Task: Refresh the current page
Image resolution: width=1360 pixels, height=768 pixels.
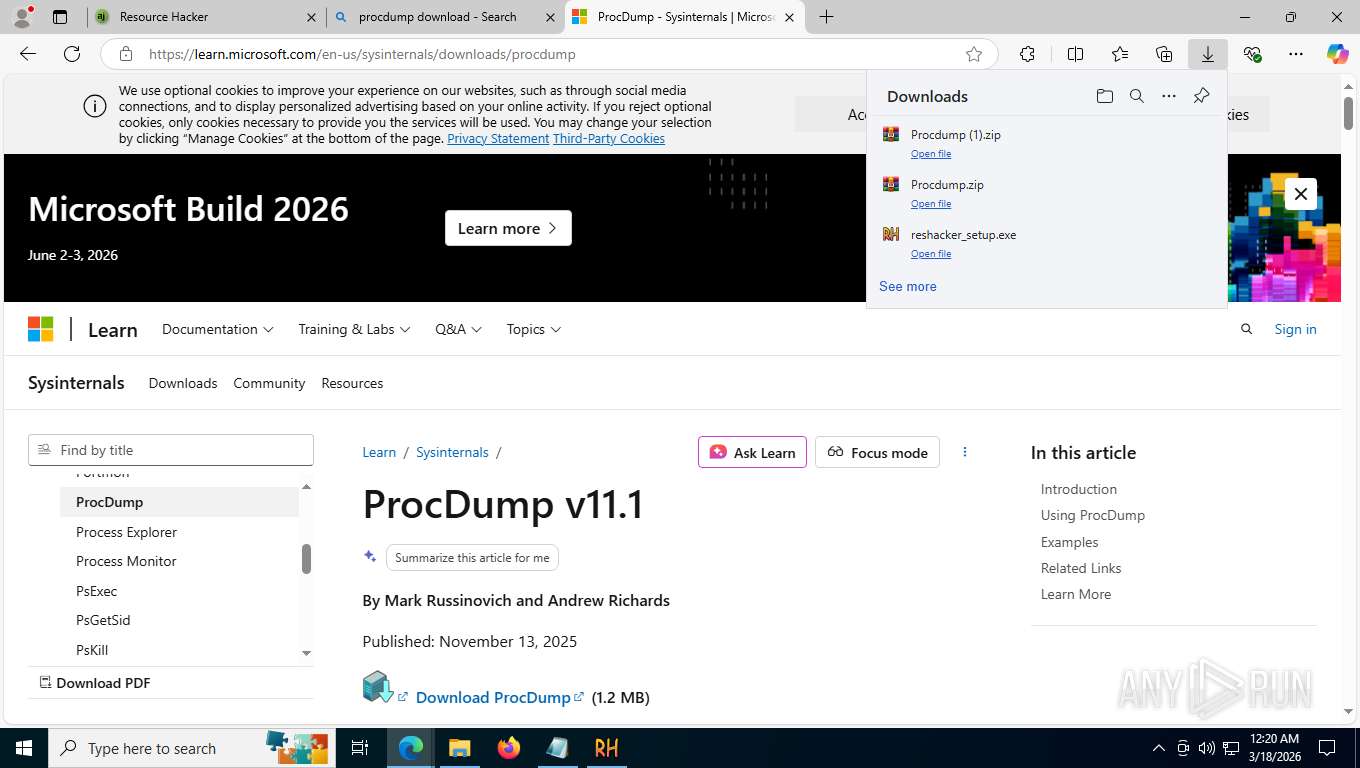Action: [72, 54]
